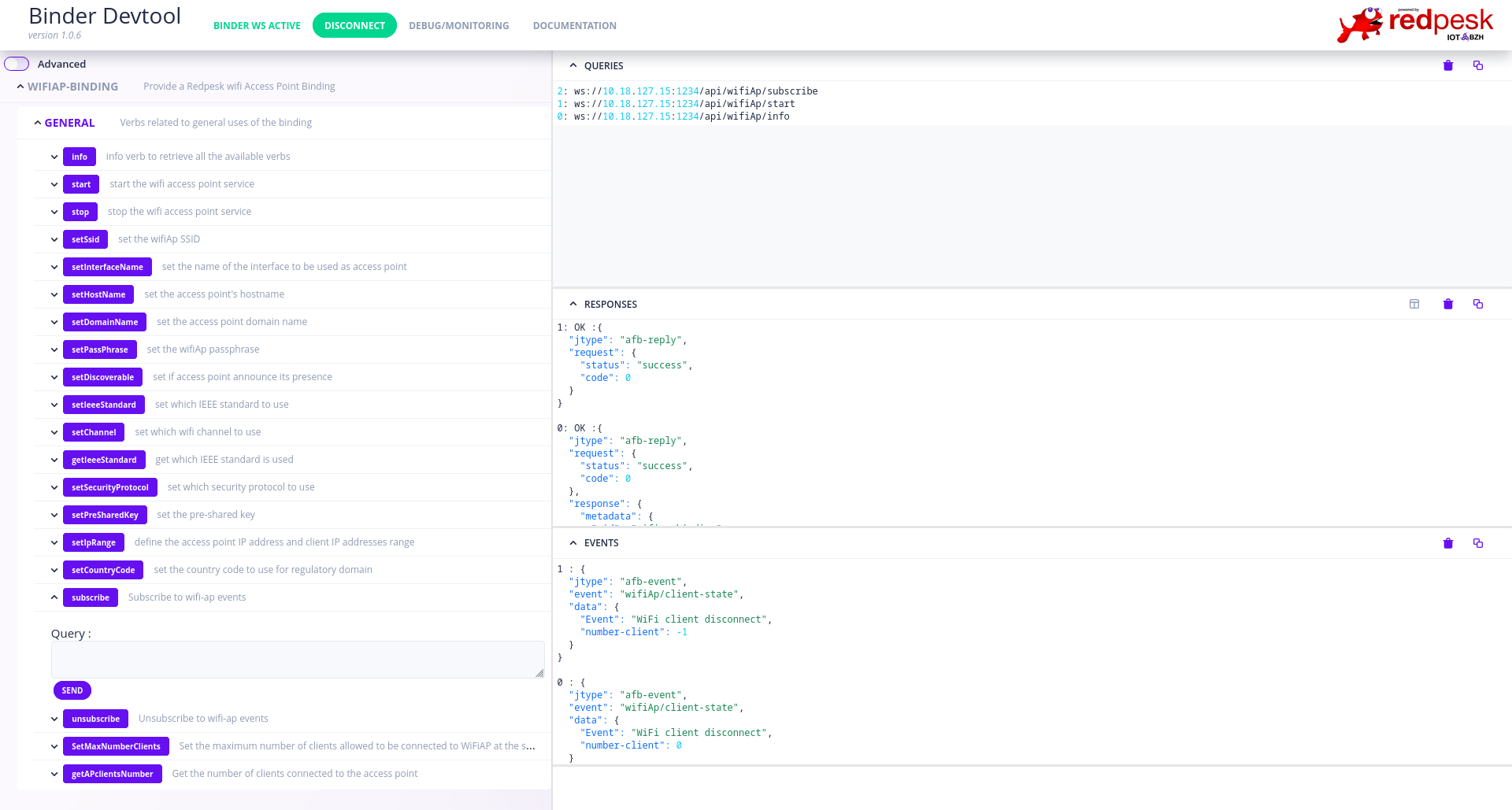Screen dimensions: 1512x810
Task: Select the table layout icon in Responses header
Action: (x=1414, y=304)
